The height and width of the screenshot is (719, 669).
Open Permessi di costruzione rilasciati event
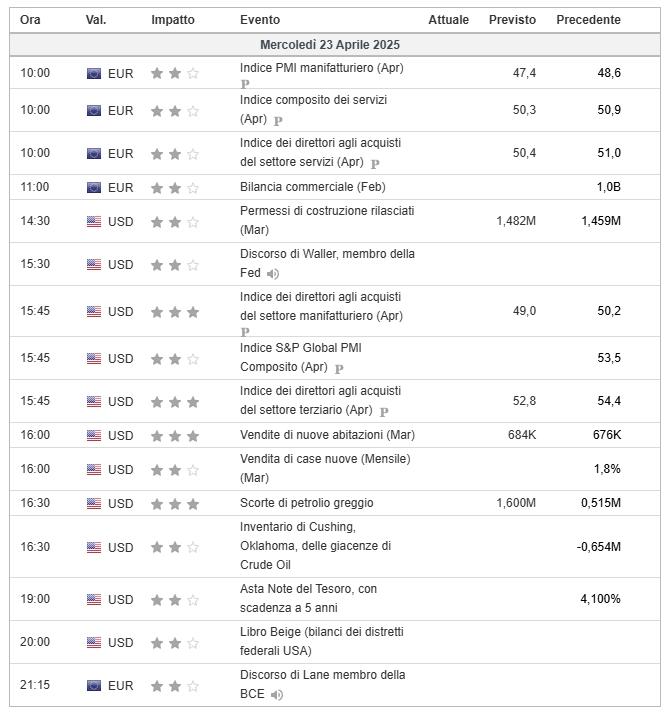327,221
